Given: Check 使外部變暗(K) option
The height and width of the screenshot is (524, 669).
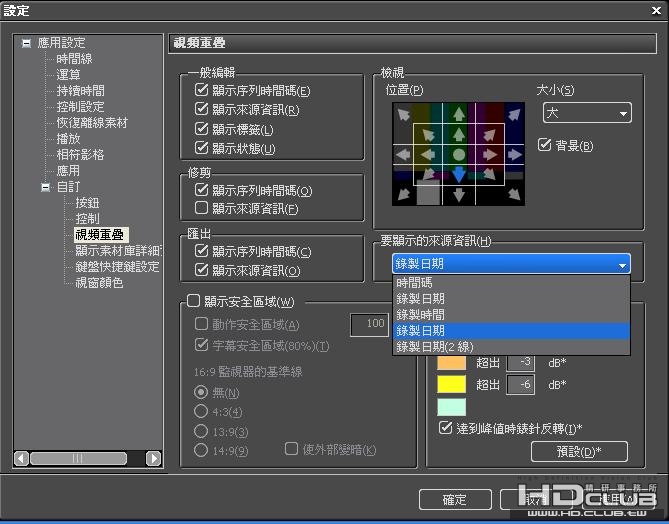Looking at the screenshot, I should click(291, 449).
